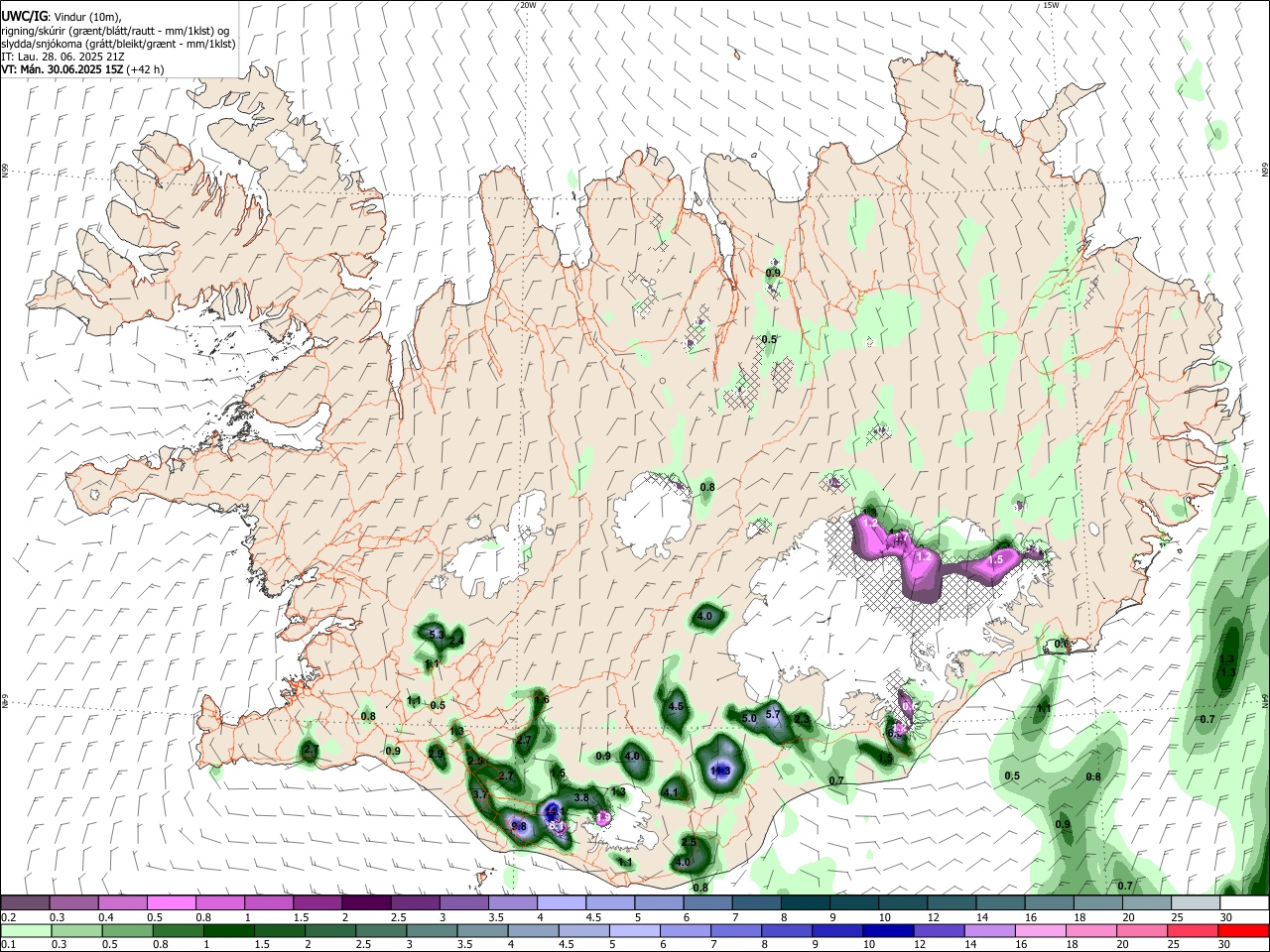Click the grey-teal 3–3.5 rain legend swatch
This screenshot has height=952, width=1270.
pyautogui.click(x=432, y=930)
